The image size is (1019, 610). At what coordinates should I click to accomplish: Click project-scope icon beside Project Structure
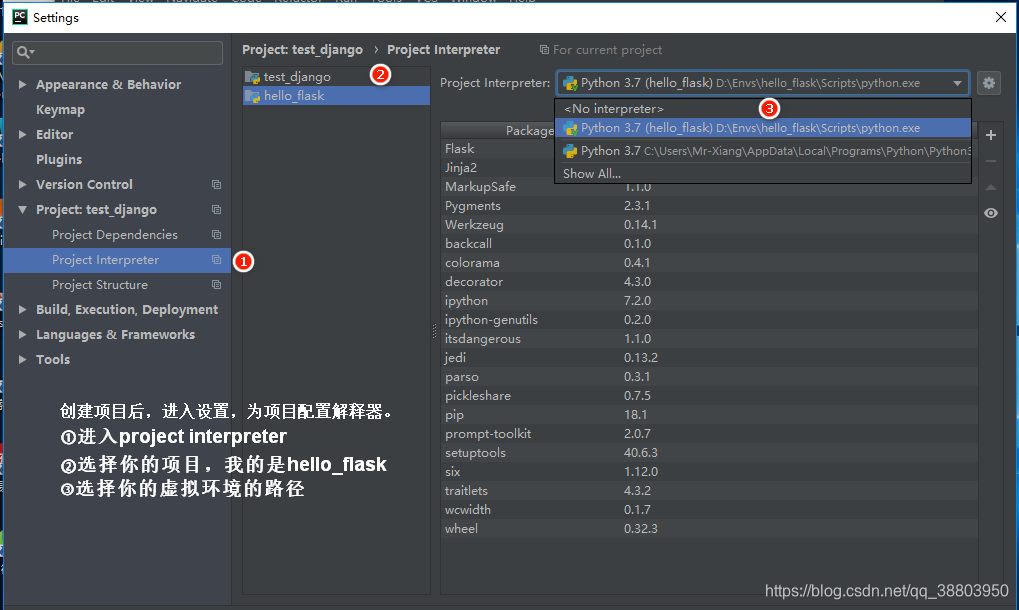tap(216, 285)
